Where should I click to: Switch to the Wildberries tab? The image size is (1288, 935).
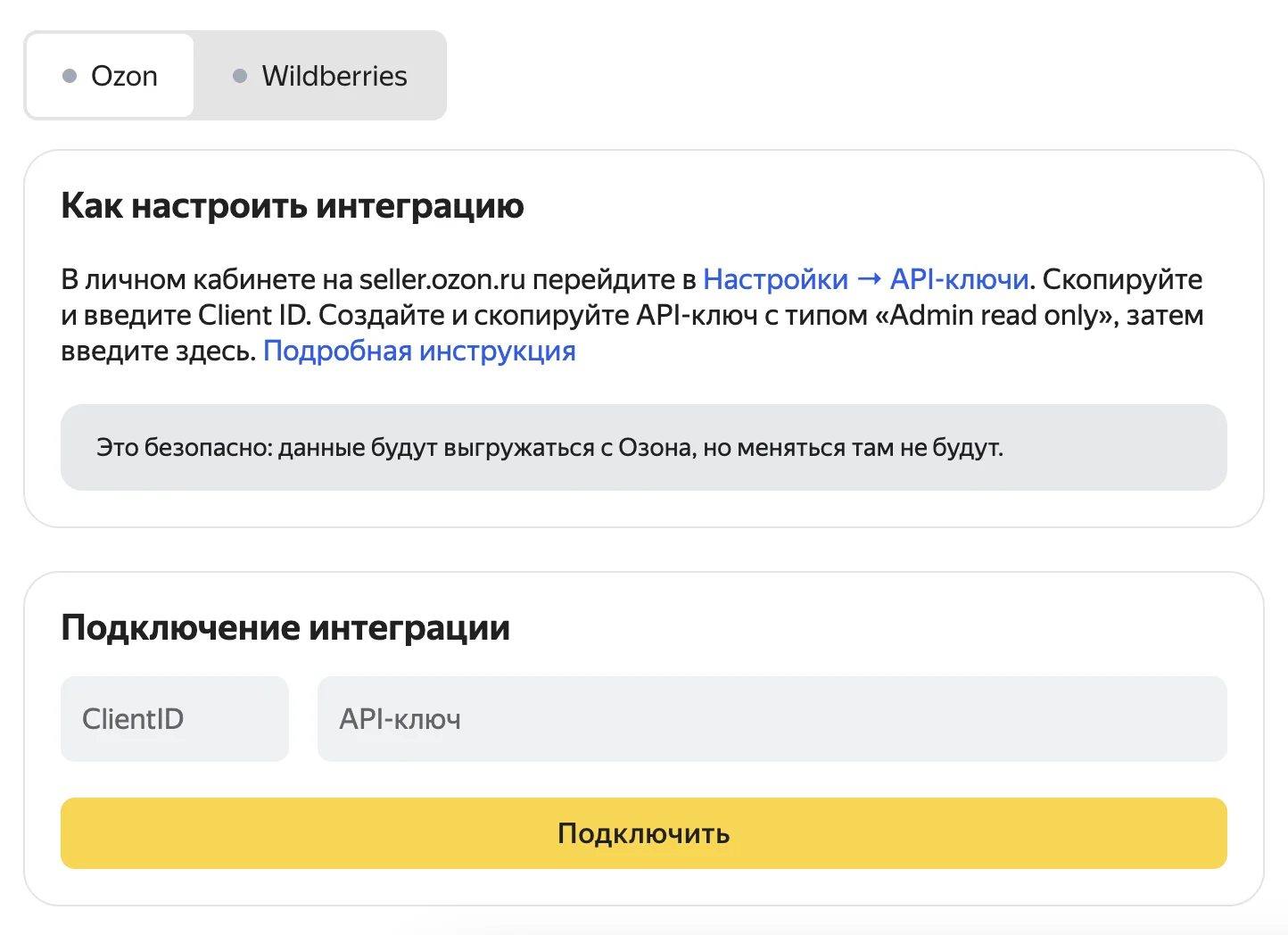(319, 76)
